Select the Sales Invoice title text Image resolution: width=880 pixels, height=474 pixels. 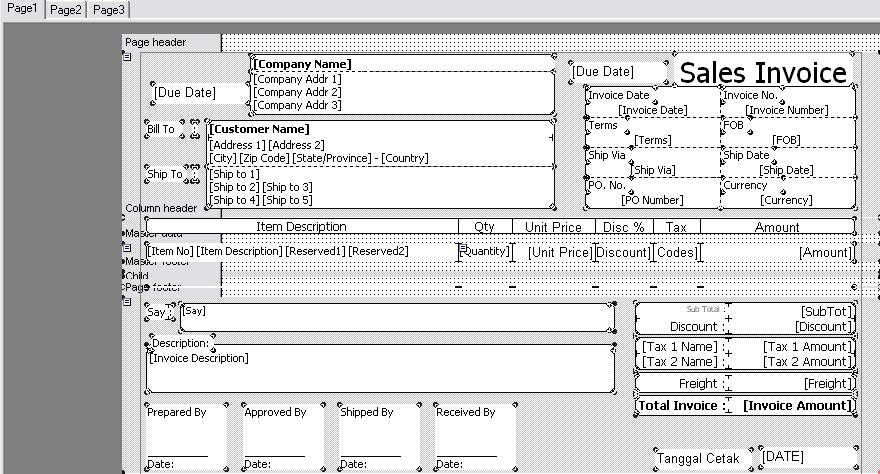pyautogui.click(x=764, y=73)
